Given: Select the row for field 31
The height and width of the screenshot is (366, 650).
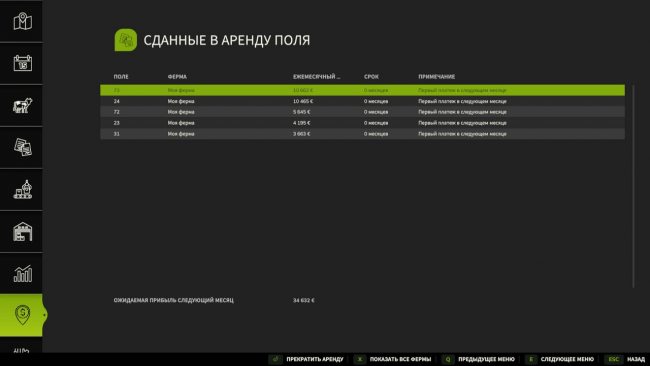Looking at the screenshot, I should click(x=362, y=134).
